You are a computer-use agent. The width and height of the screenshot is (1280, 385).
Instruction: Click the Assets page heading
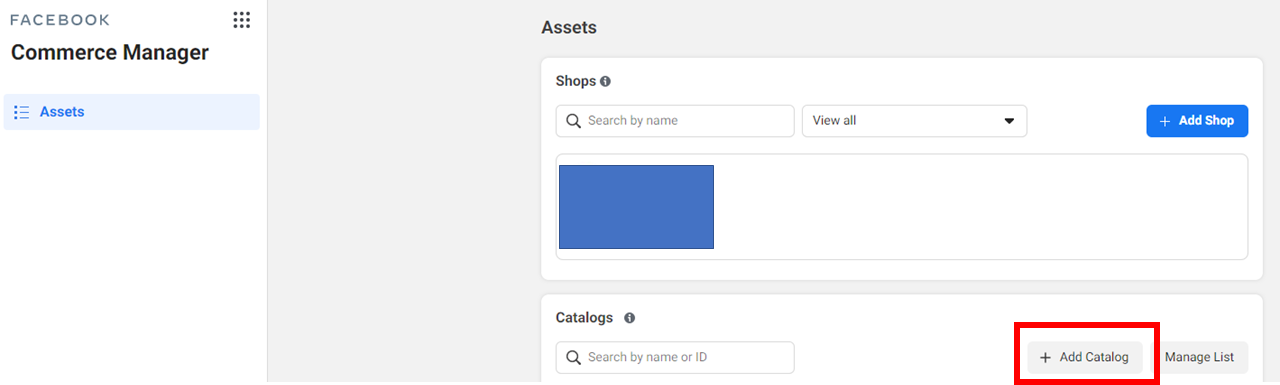(569, 28)
